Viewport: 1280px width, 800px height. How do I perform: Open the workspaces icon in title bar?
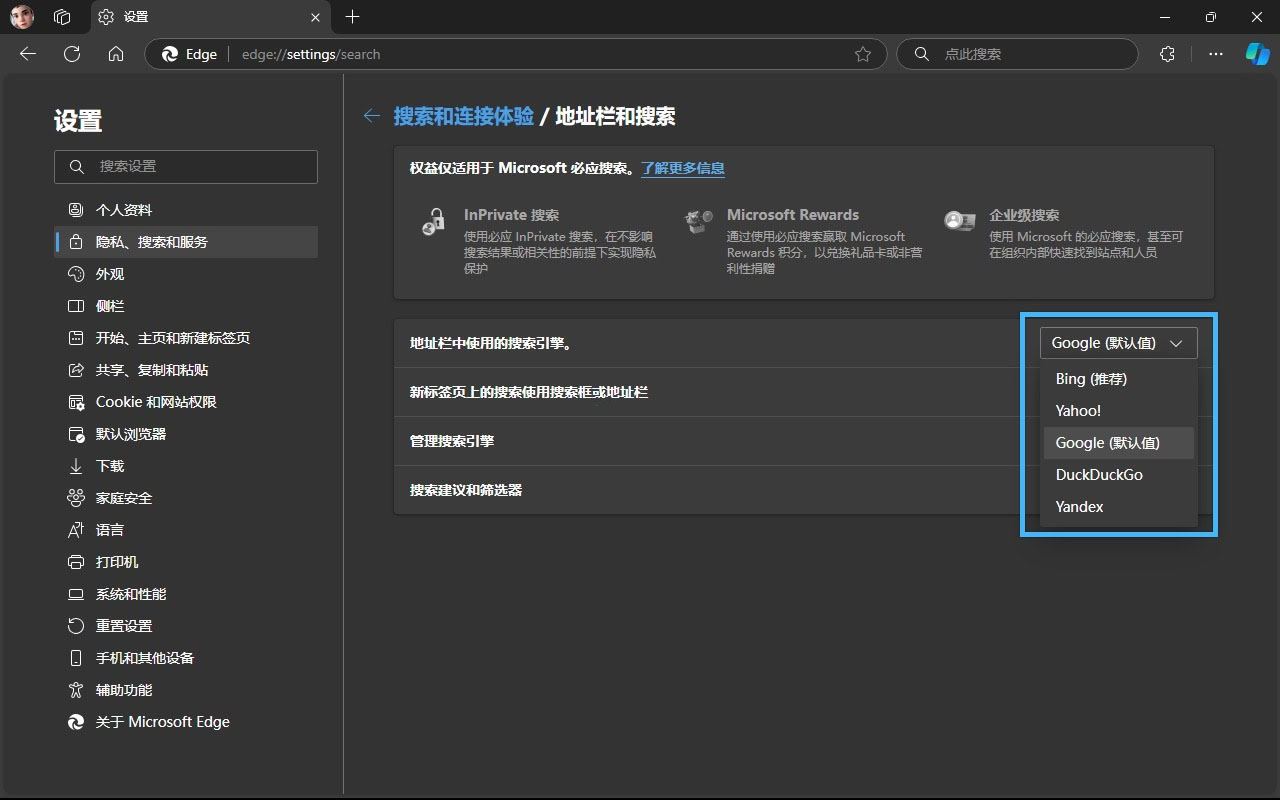tap(62, 17)
